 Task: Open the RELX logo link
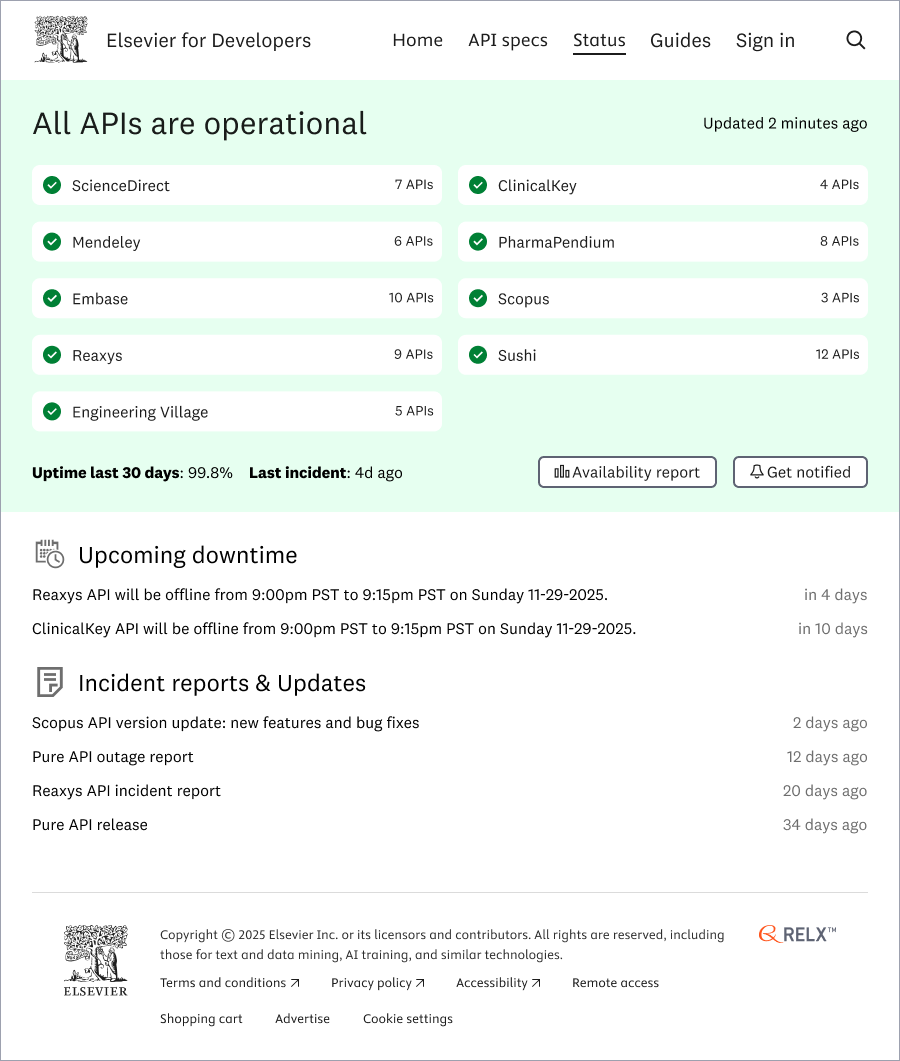(x=797, y=934)
